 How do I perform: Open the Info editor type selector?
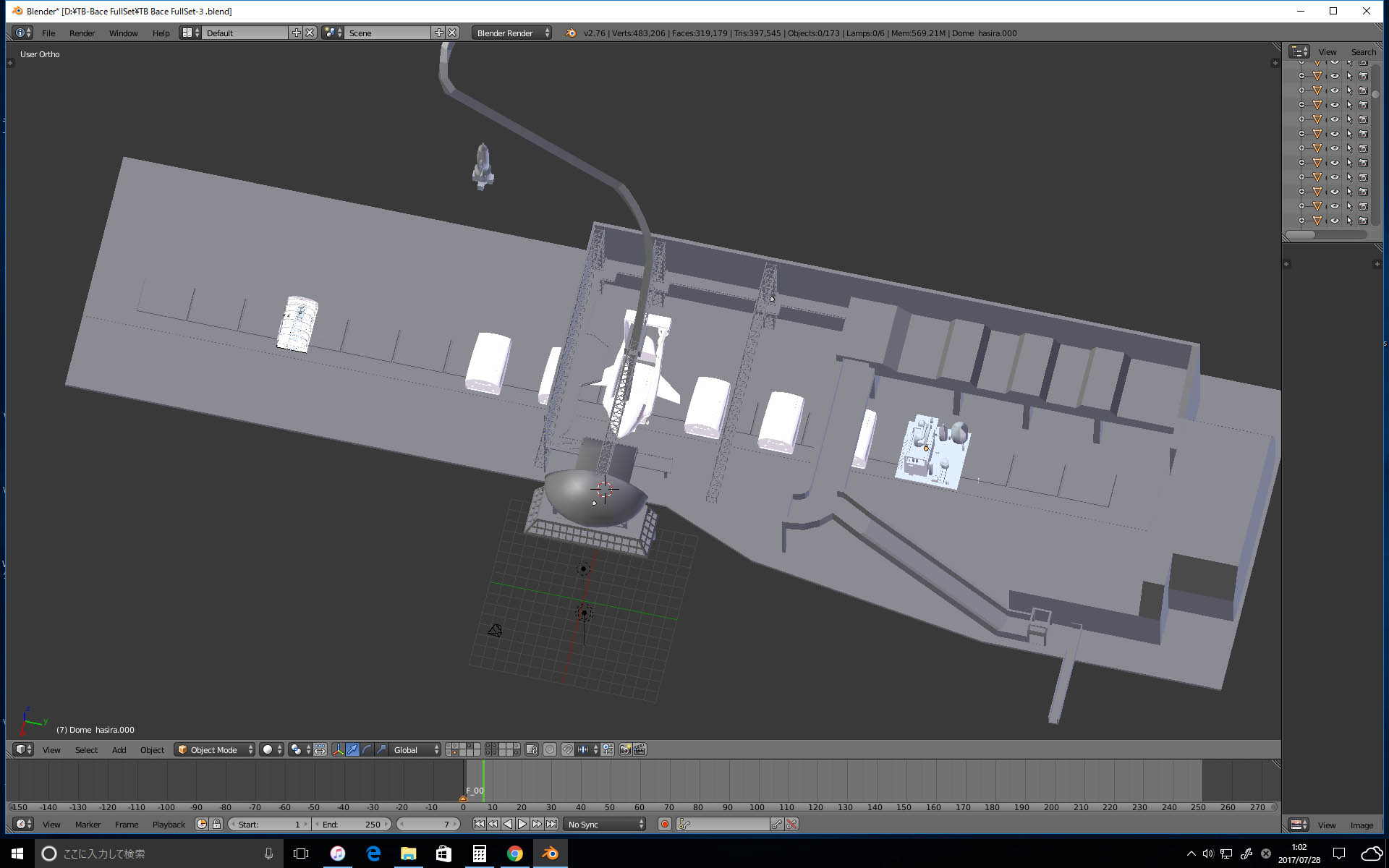point(23,33)
